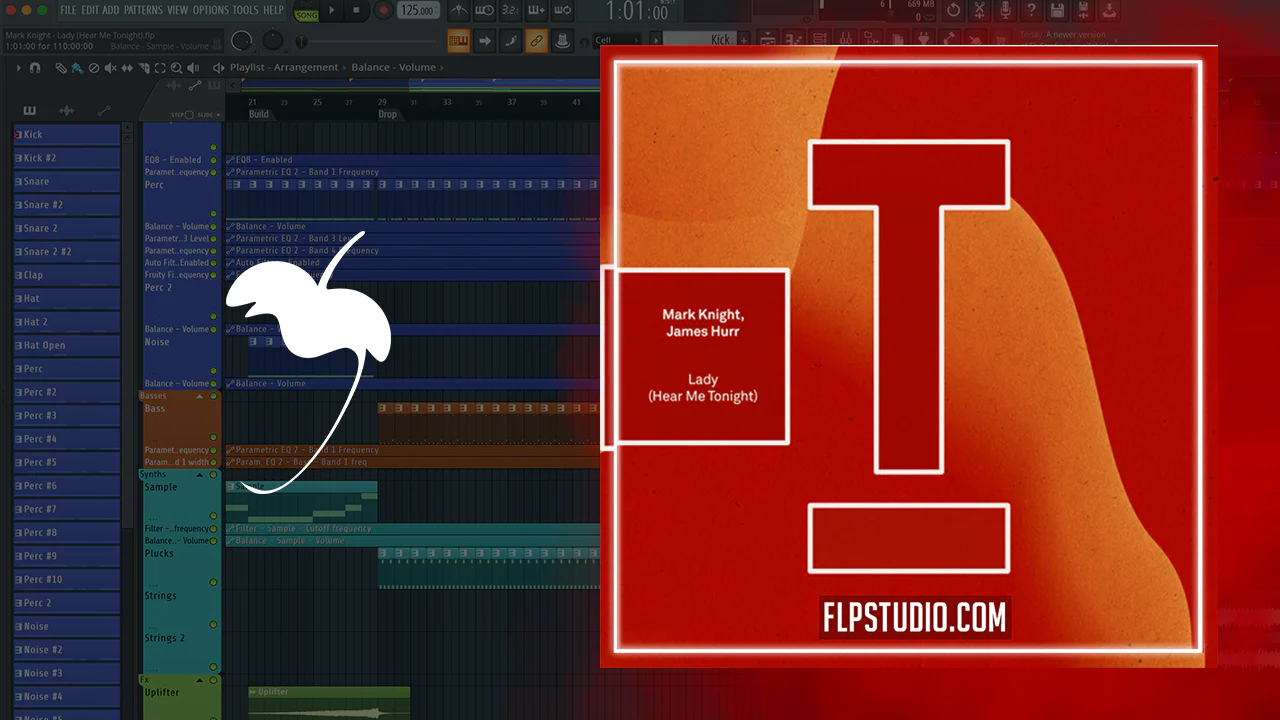Open the EDIT menu
The height and width of the screenshot is (720, 1280).
[90, 10]
